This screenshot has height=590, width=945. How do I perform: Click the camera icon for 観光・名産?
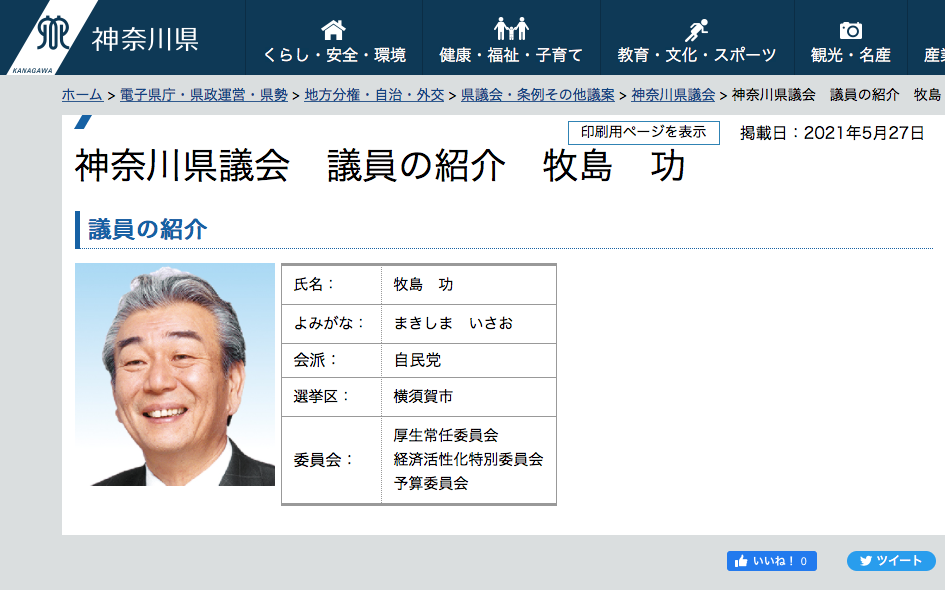click(850, 29)
